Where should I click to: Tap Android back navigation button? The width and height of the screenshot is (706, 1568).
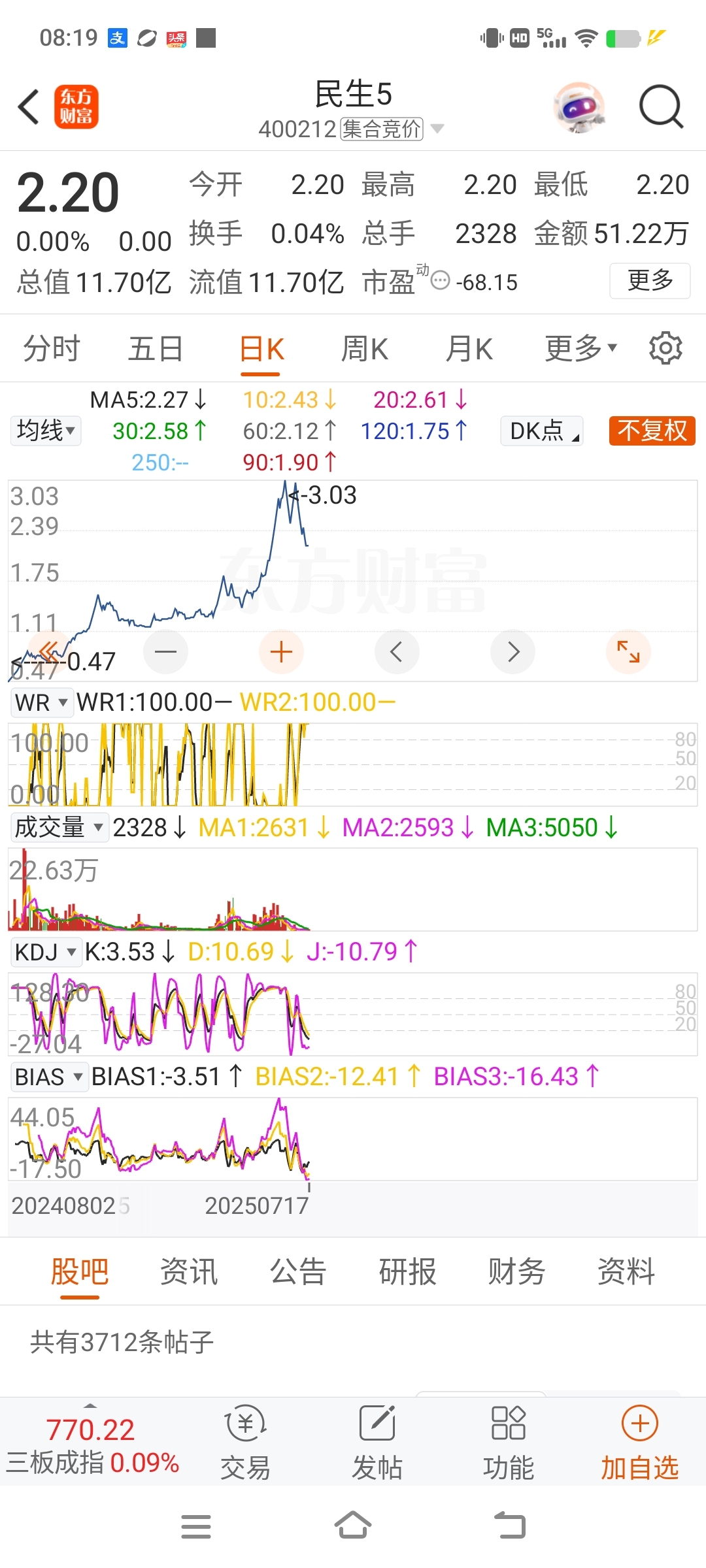coord(510,1526)
